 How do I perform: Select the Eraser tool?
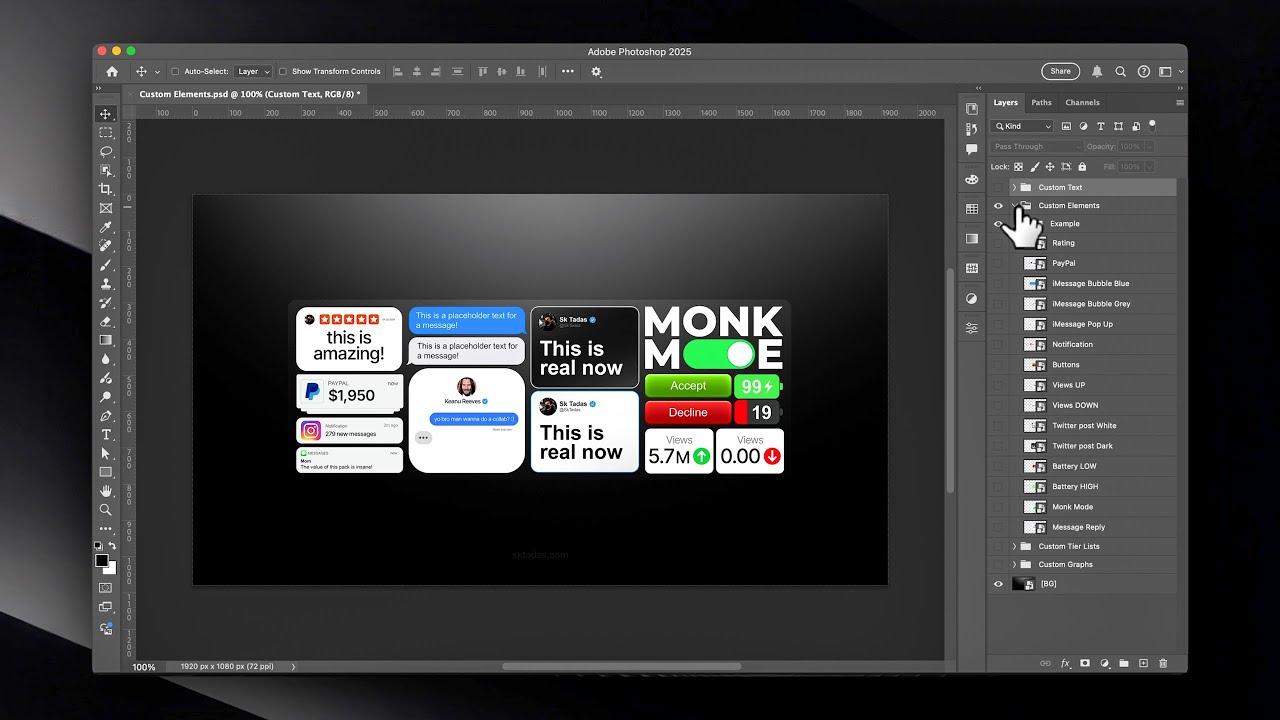click(x=106, y=321)
